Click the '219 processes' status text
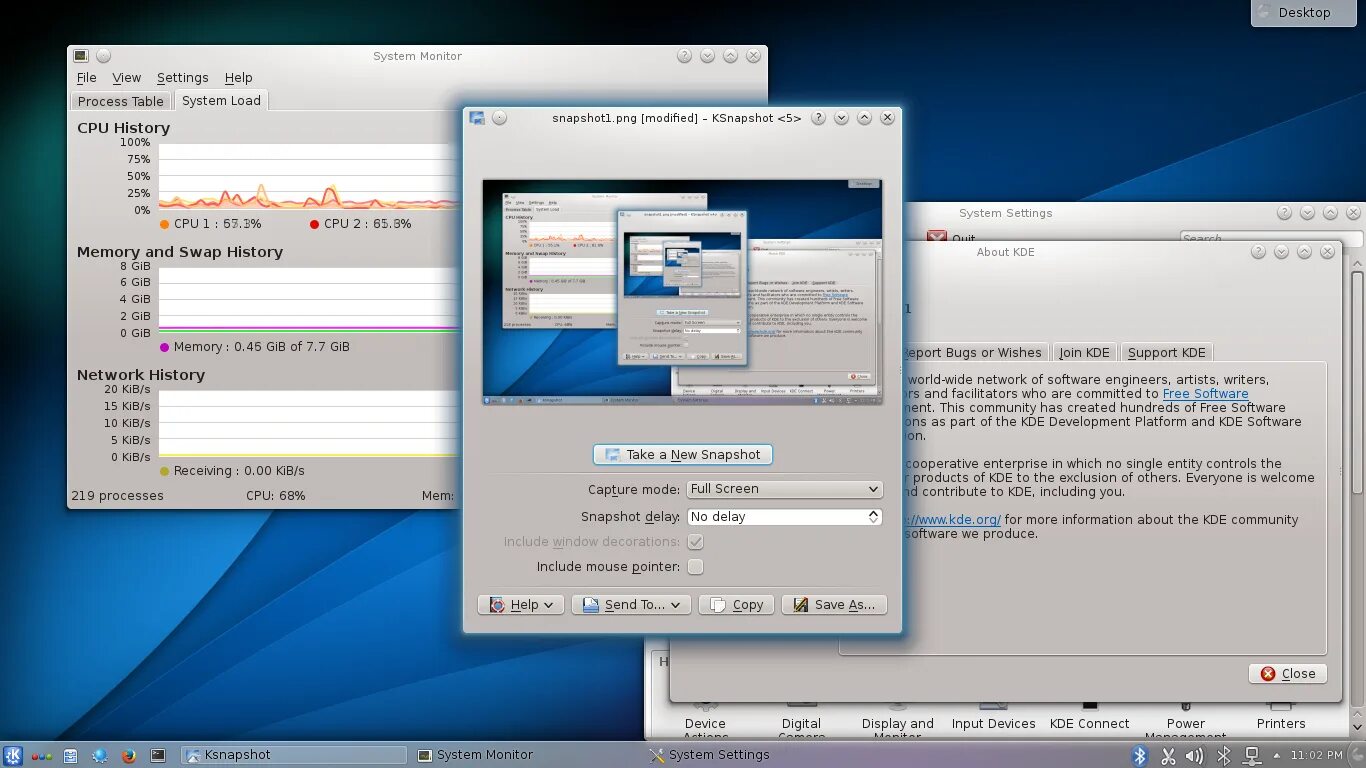This screenshot has width=1366, height=768. pos(117,496)
